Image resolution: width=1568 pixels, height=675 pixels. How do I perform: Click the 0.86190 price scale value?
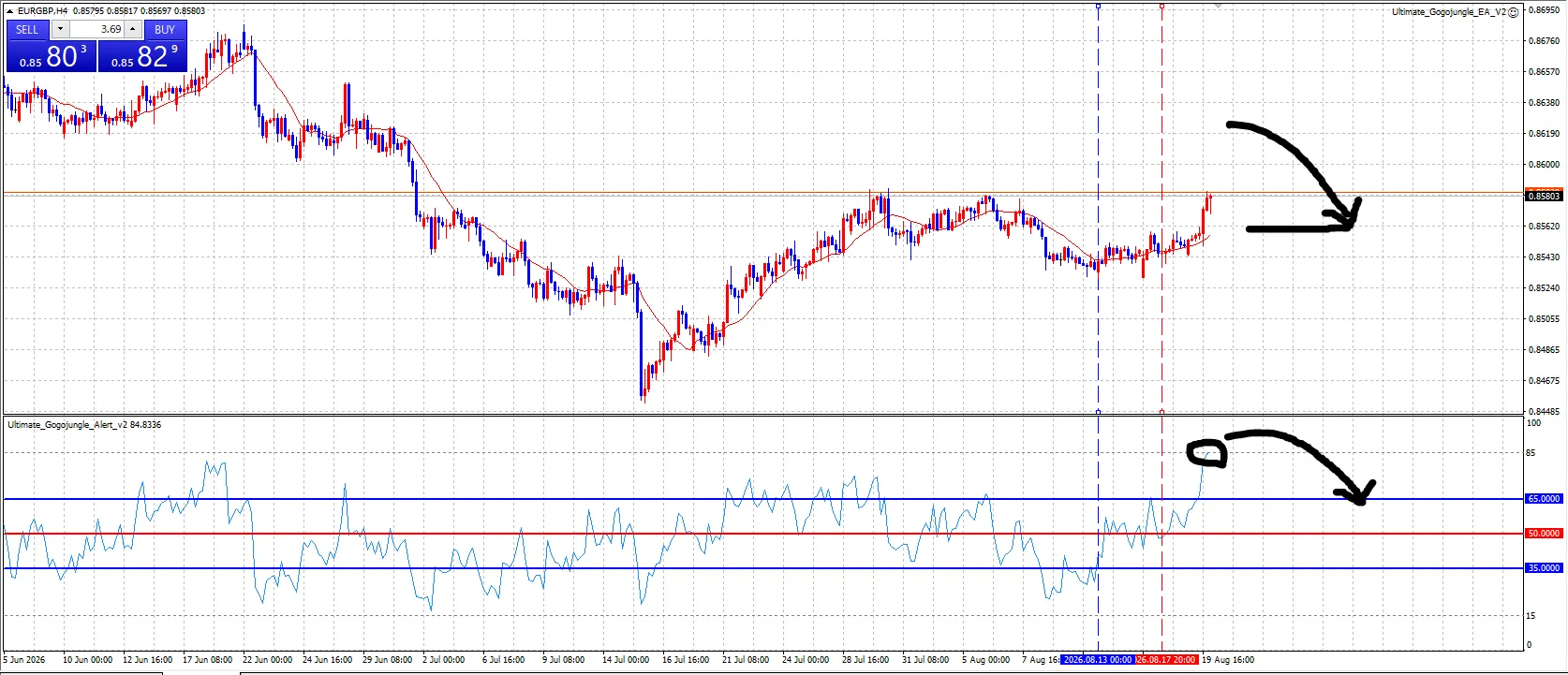[1545, 134]
